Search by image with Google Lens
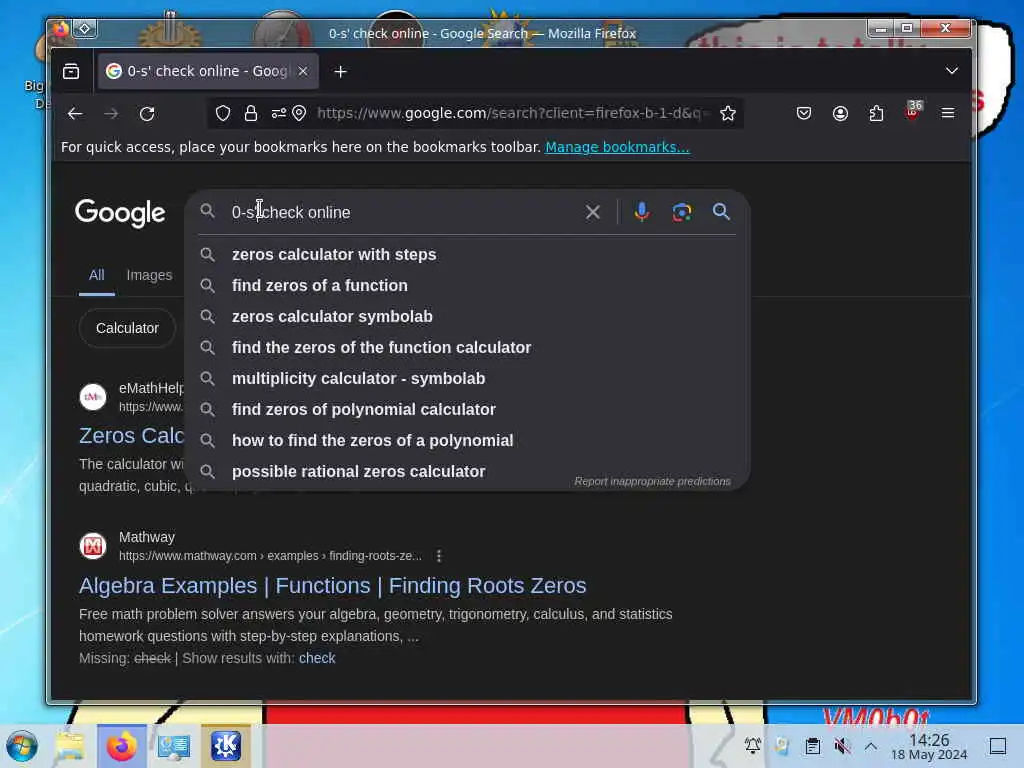The image size is (1024, 768). [682, 212]
